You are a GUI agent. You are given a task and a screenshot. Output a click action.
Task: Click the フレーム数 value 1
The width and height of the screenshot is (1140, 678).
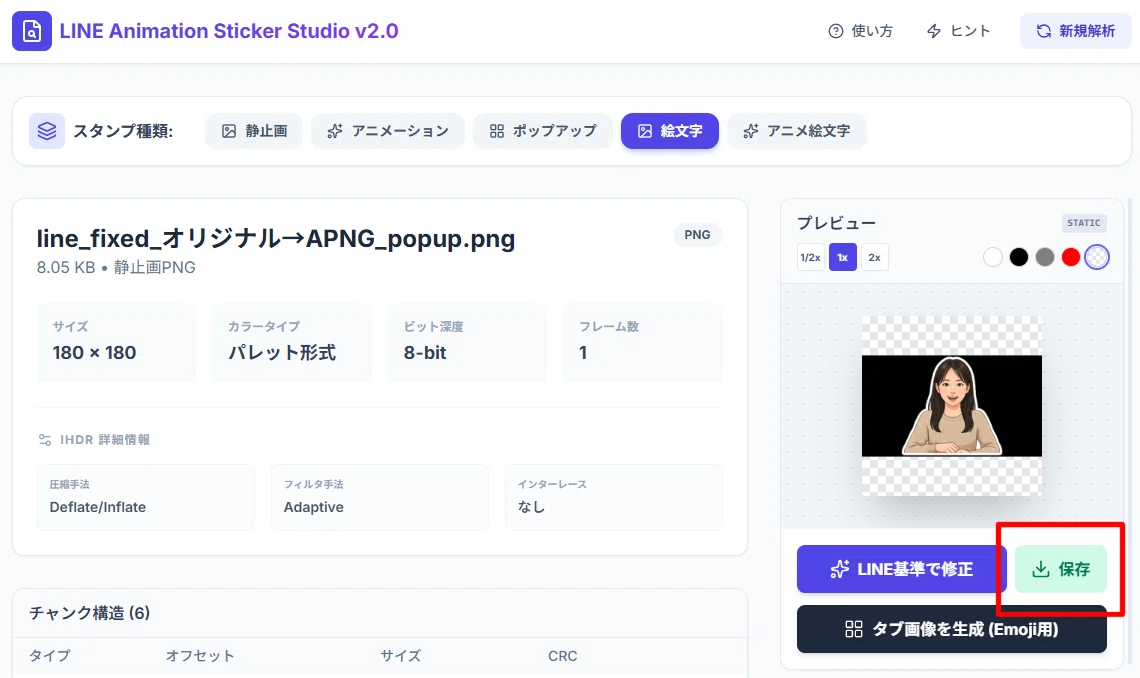tap(583, 352)
